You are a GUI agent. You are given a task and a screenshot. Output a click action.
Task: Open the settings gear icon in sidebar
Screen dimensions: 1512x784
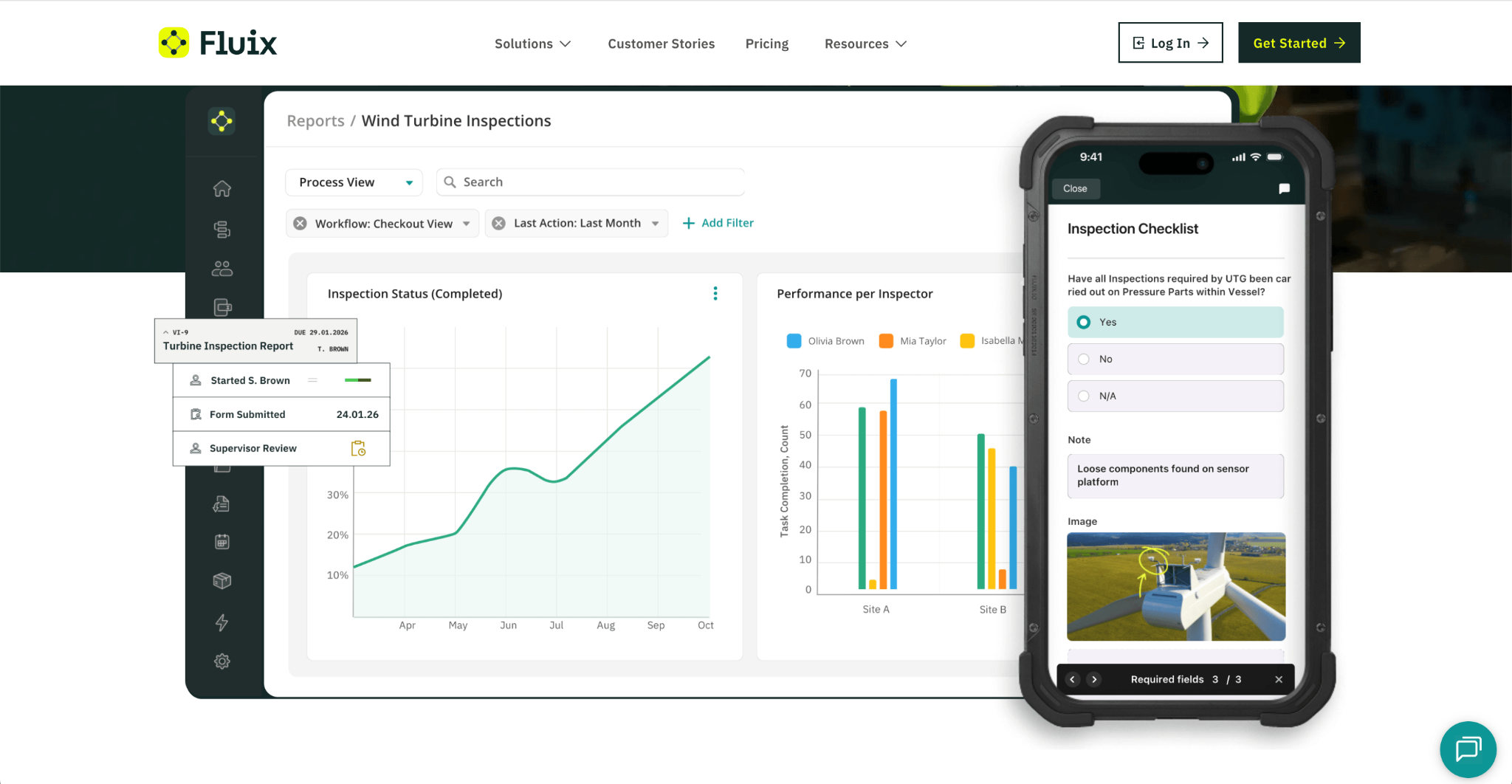tap(222, 661)
